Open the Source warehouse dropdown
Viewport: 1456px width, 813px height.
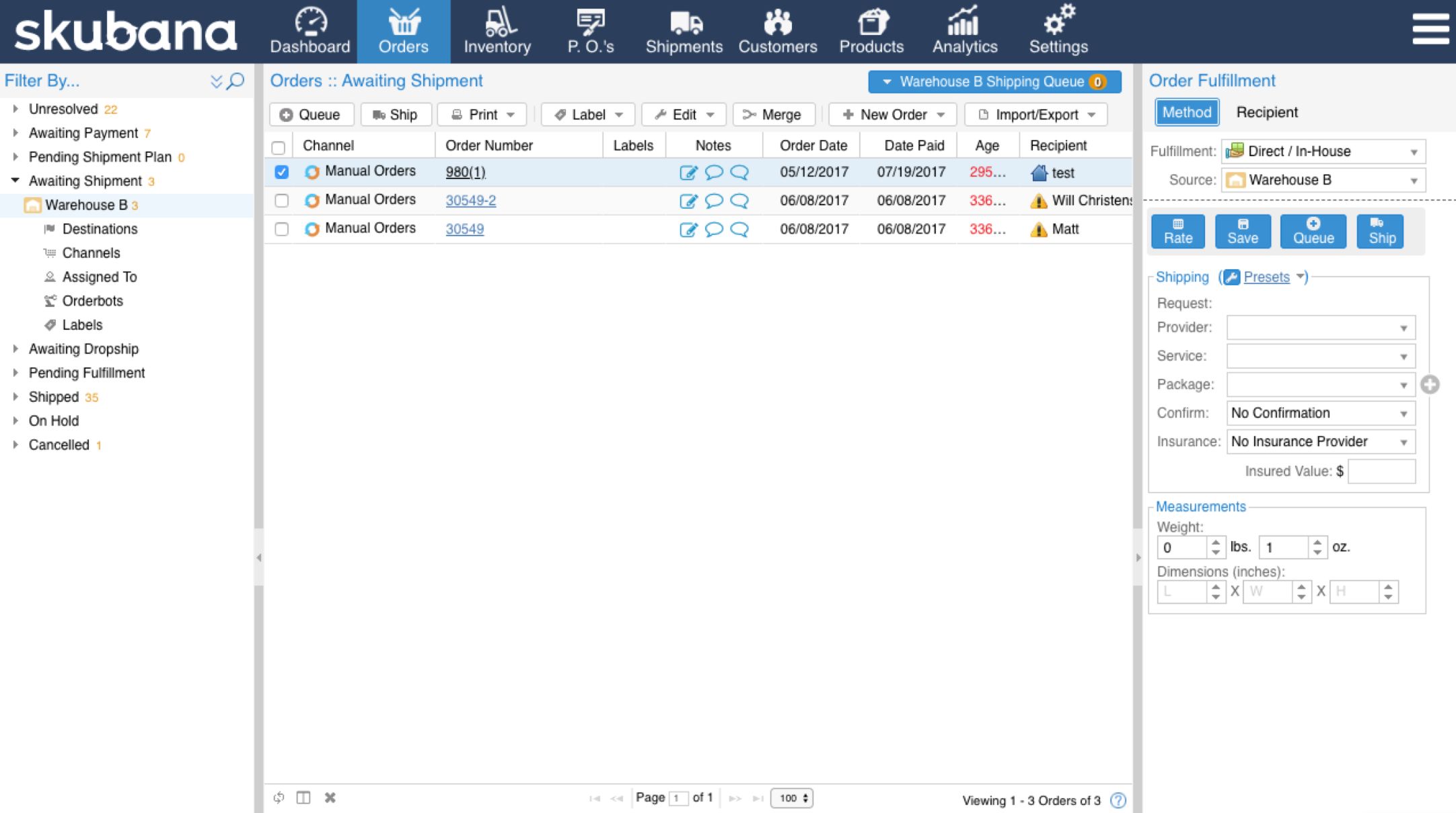(x=1323, y=180)
